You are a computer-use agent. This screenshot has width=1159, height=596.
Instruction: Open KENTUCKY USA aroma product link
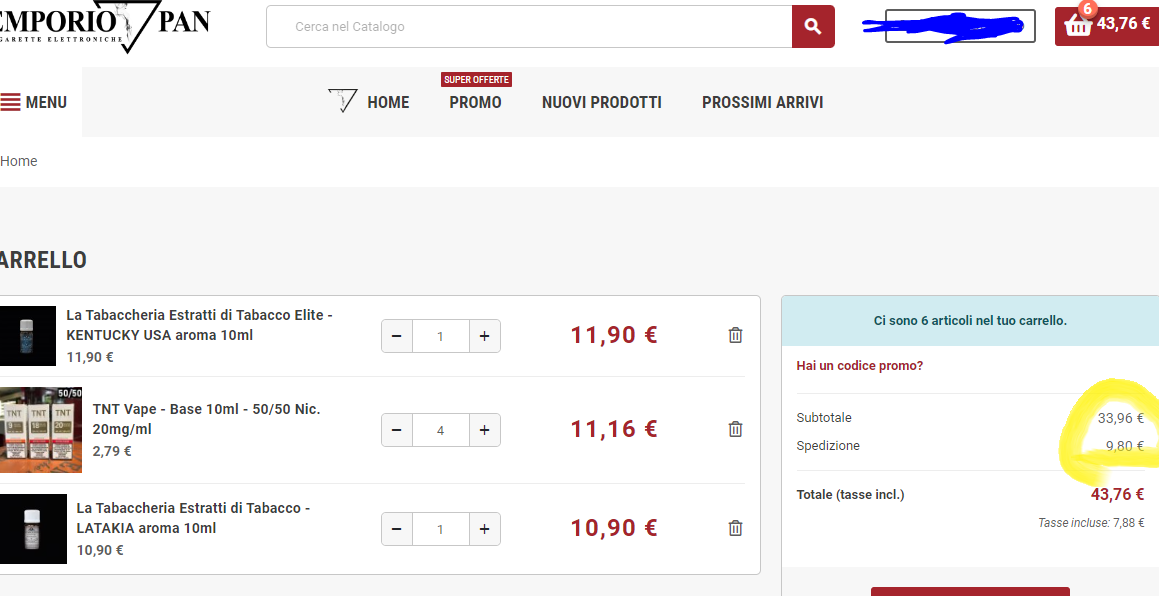click(x=200, y=325)
